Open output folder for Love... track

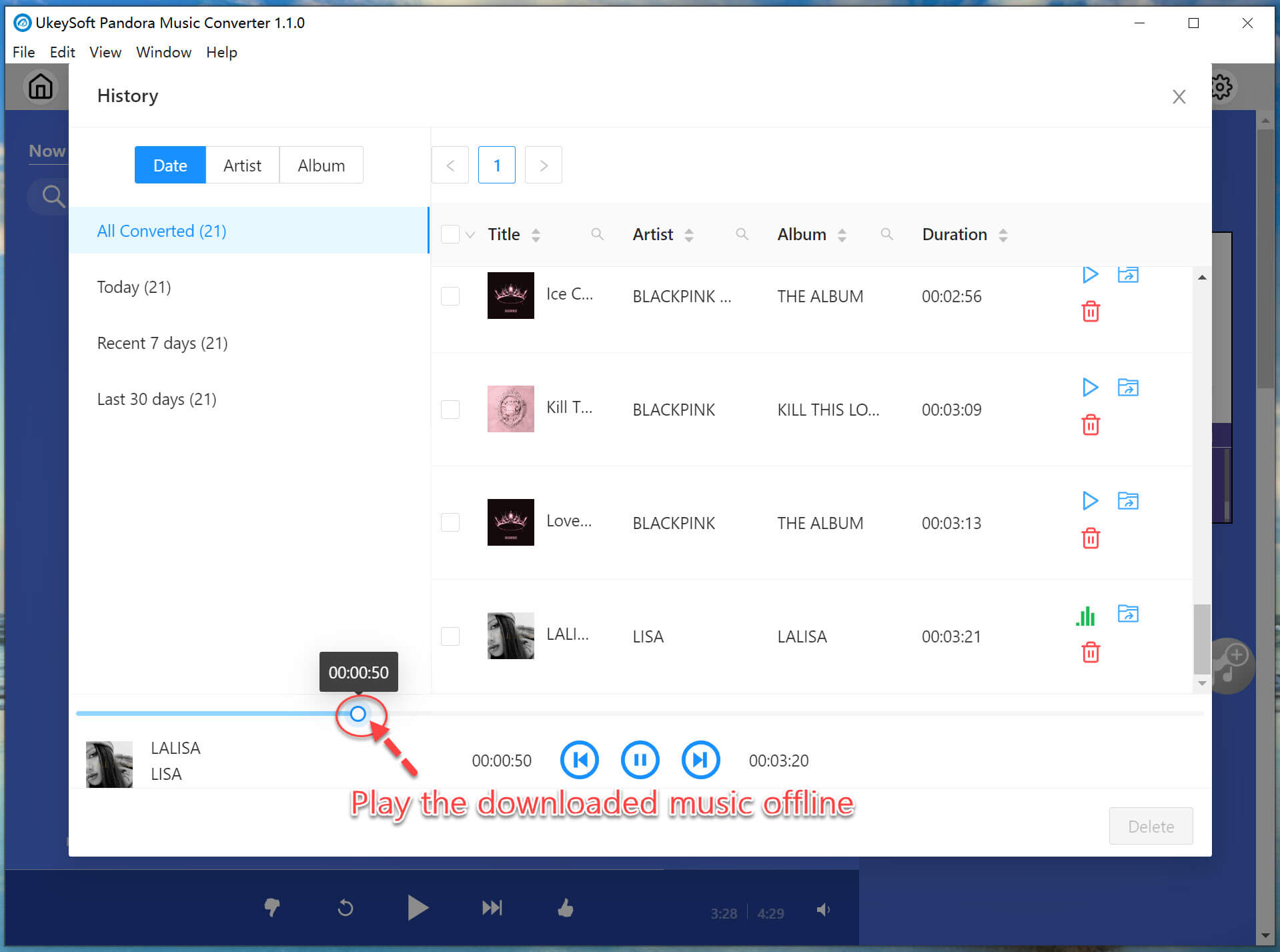(1128, 500)
